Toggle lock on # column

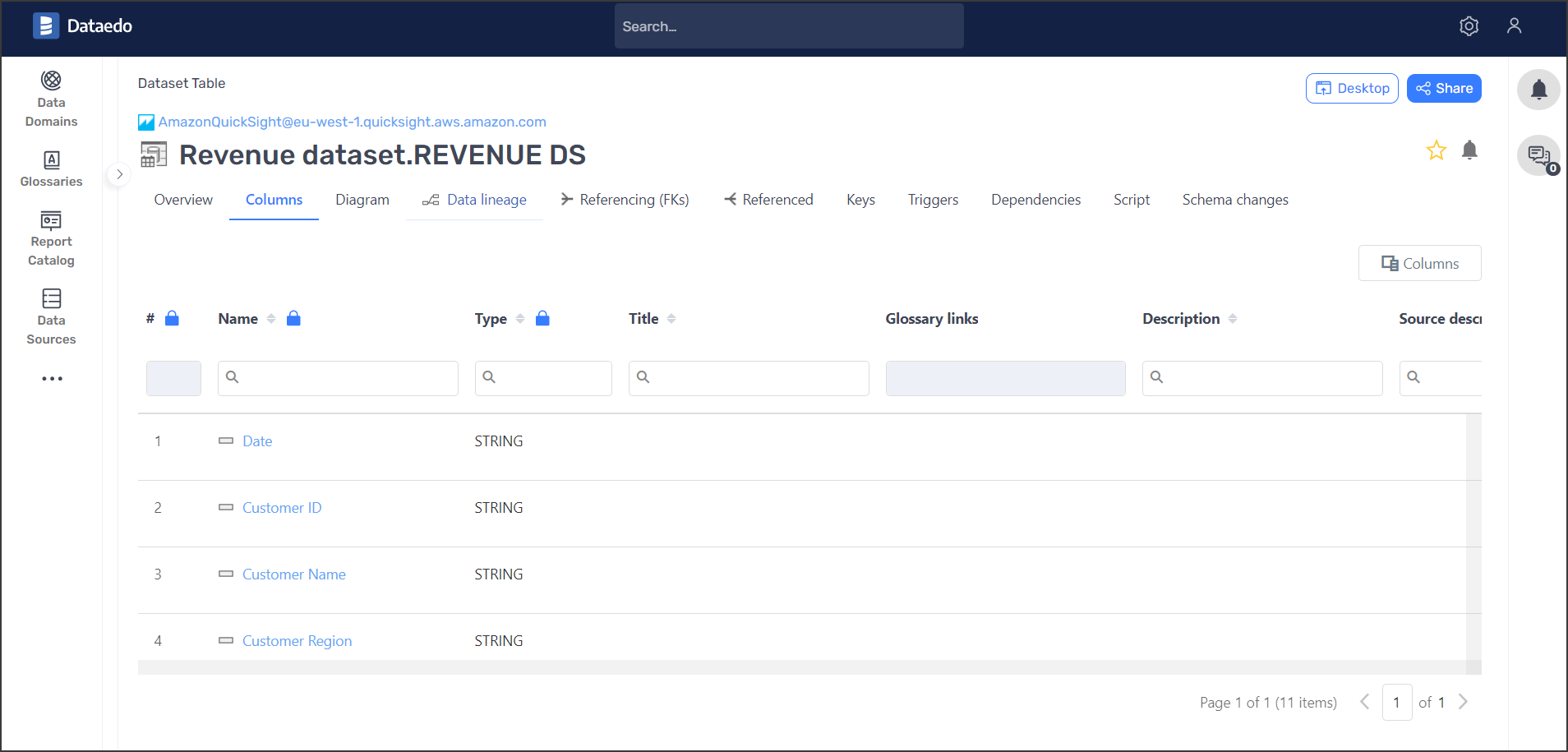172,318
